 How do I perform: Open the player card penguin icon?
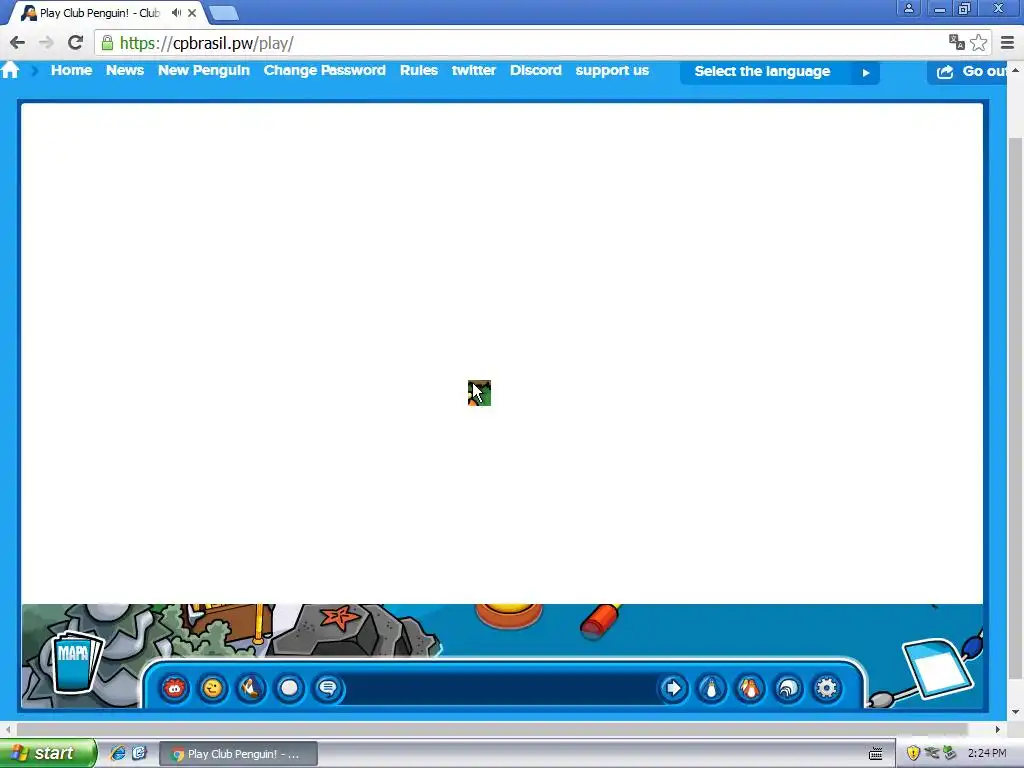click(x=712, y=688)
